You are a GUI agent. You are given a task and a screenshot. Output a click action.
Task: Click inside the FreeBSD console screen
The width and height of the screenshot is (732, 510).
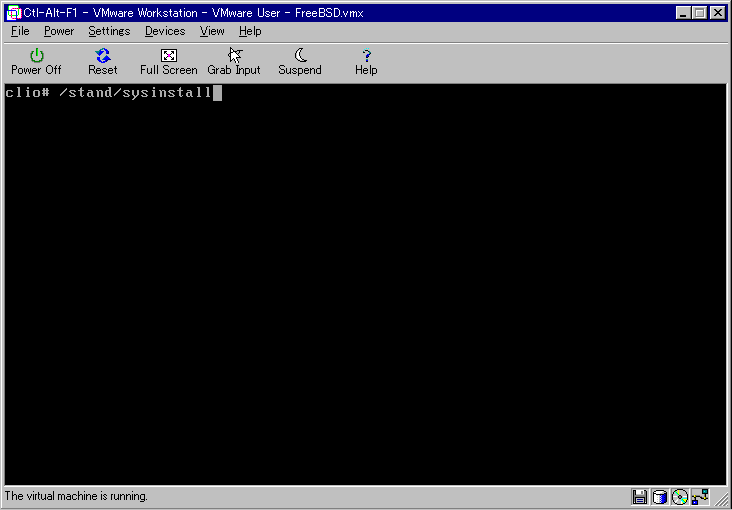pyautogui.click(x=365, y=285)
